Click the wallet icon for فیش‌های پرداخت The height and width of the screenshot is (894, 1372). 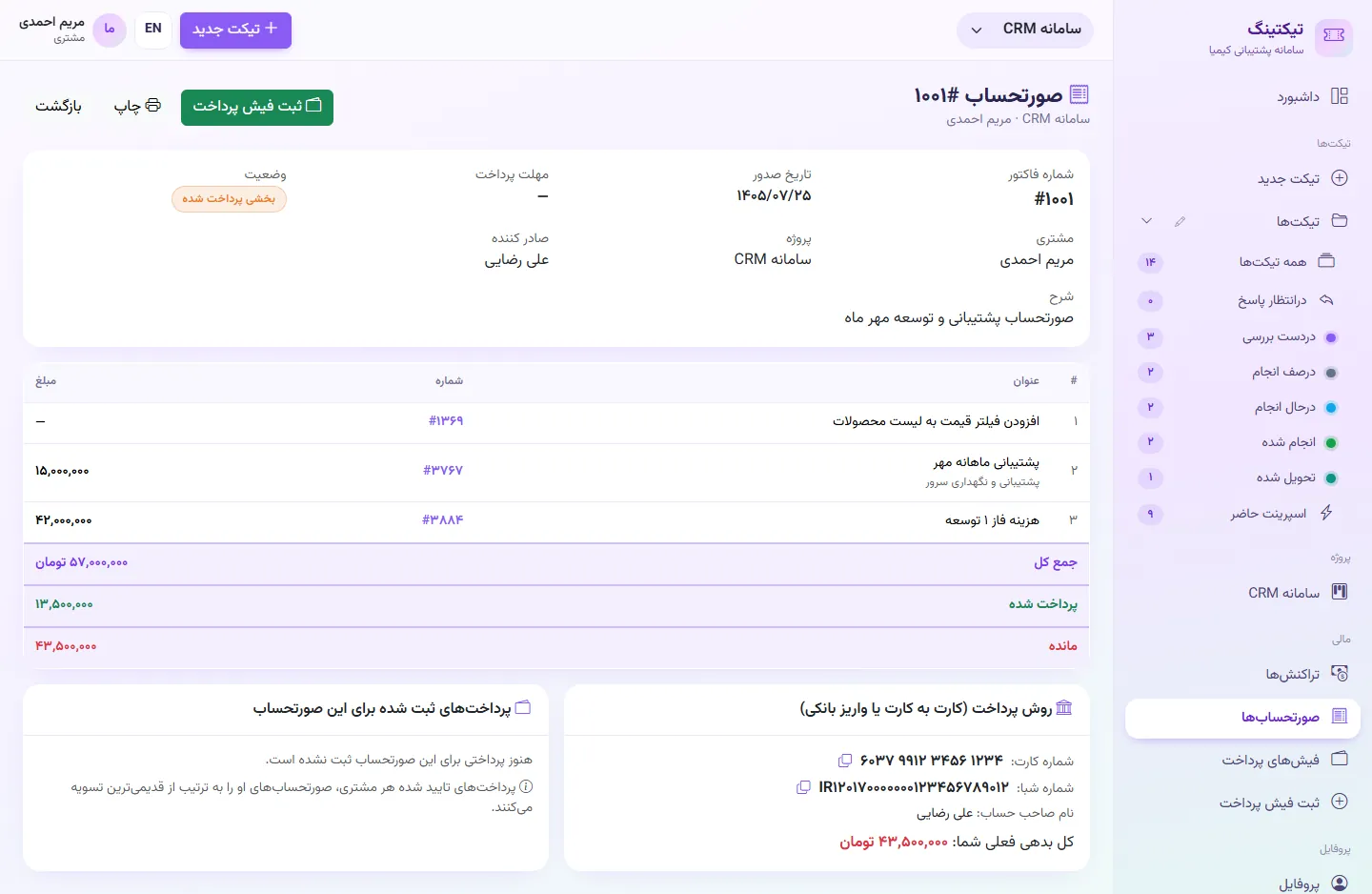click(1340, 760)
